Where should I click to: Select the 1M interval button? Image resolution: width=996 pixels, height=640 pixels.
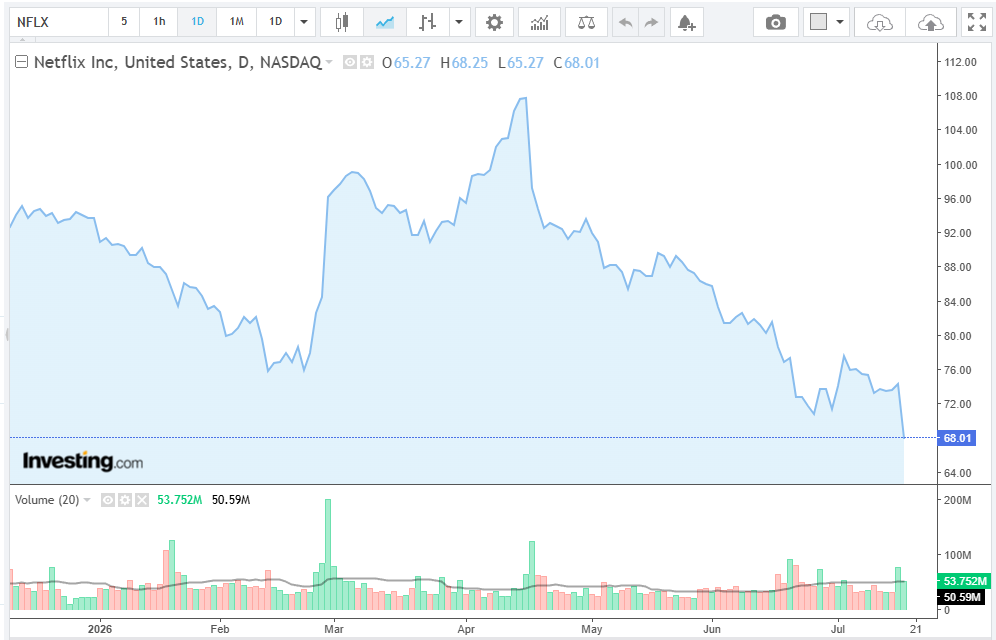[x=236, y=22]
